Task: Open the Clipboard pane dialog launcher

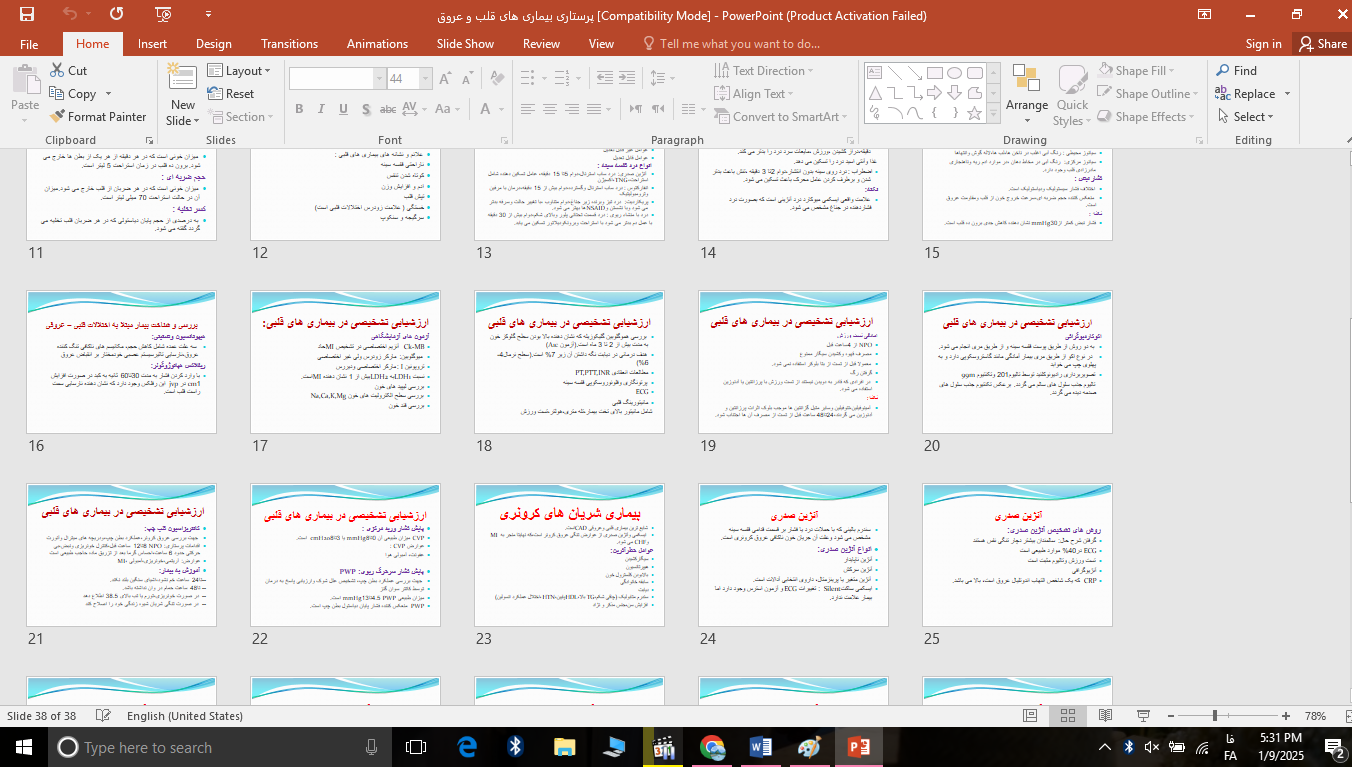Action: 151,141
